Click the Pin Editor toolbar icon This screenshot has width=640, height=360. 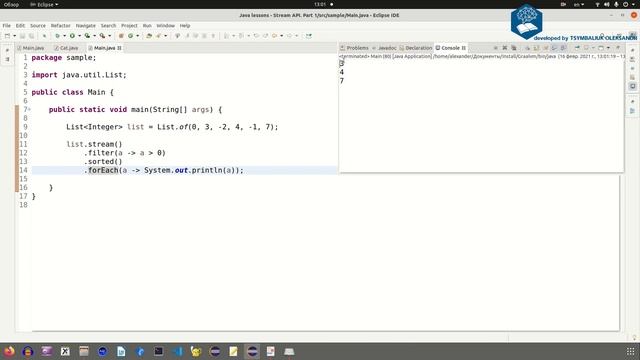click(309, 36)
